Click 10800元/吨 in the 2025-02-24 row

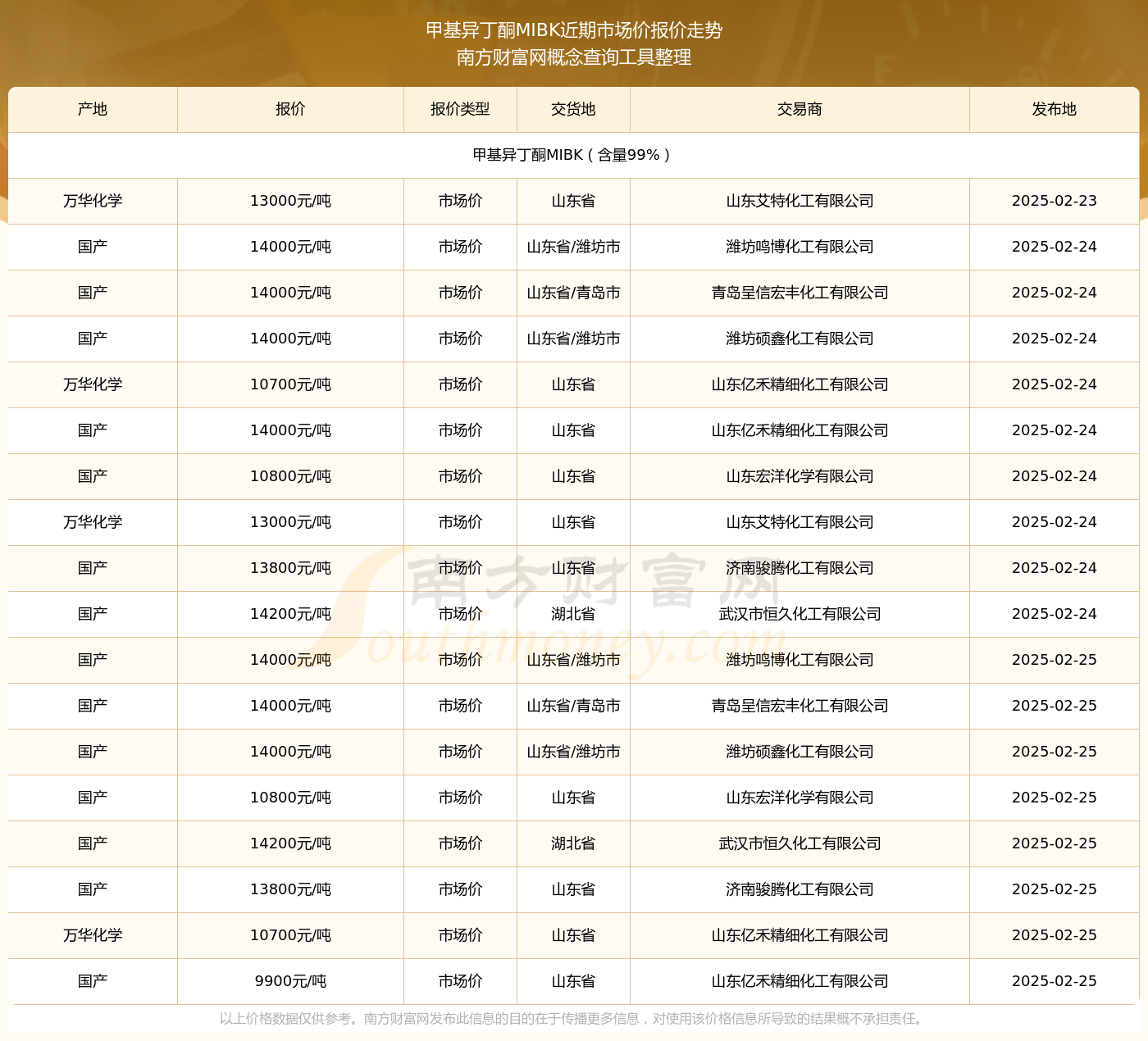pyautogui.click(x=290, y=476)
